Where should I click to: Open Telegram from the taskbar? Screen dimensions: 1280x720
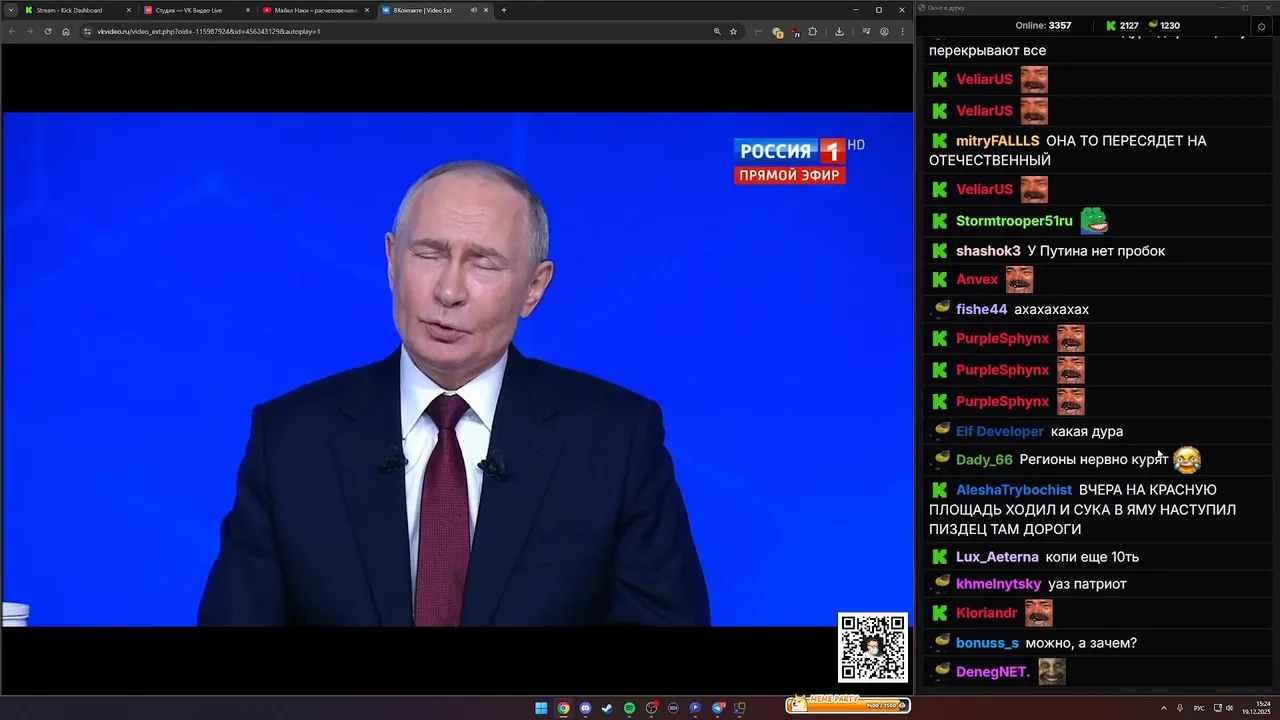click(718, 708)
